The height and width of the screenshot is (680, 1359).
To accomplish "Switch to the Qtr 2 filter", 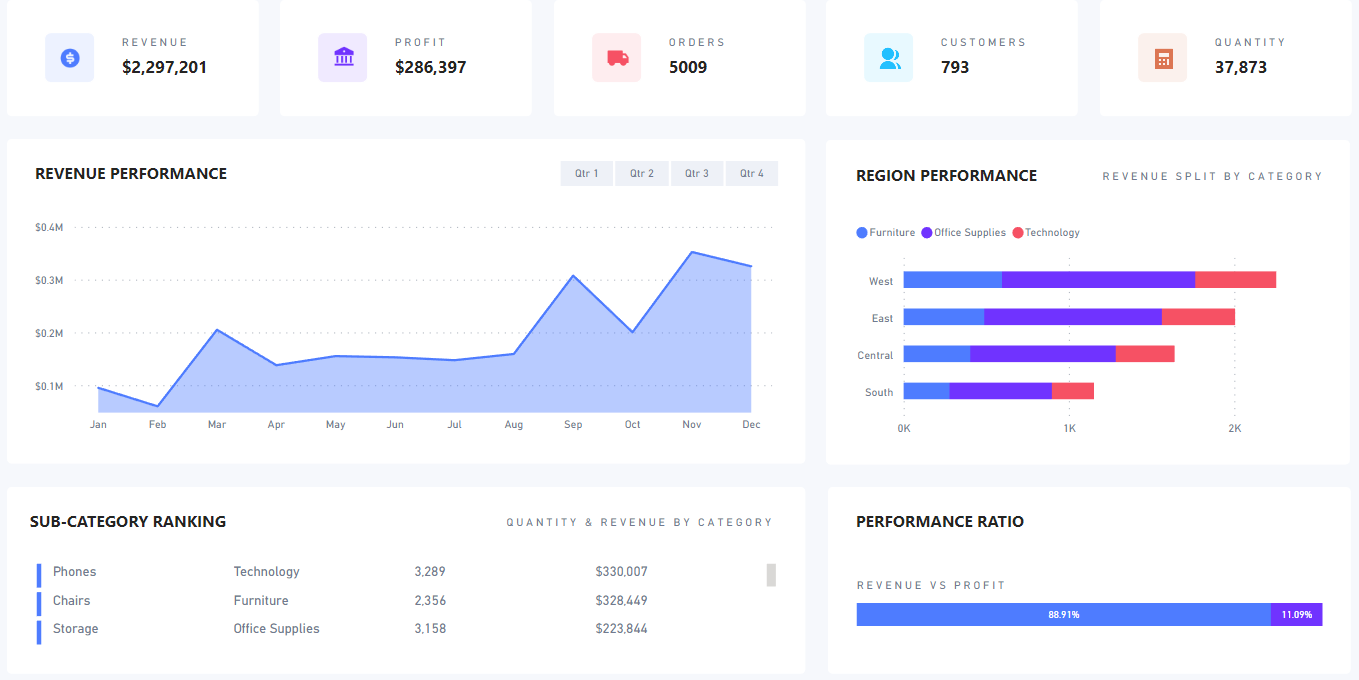I will point(641,173).
